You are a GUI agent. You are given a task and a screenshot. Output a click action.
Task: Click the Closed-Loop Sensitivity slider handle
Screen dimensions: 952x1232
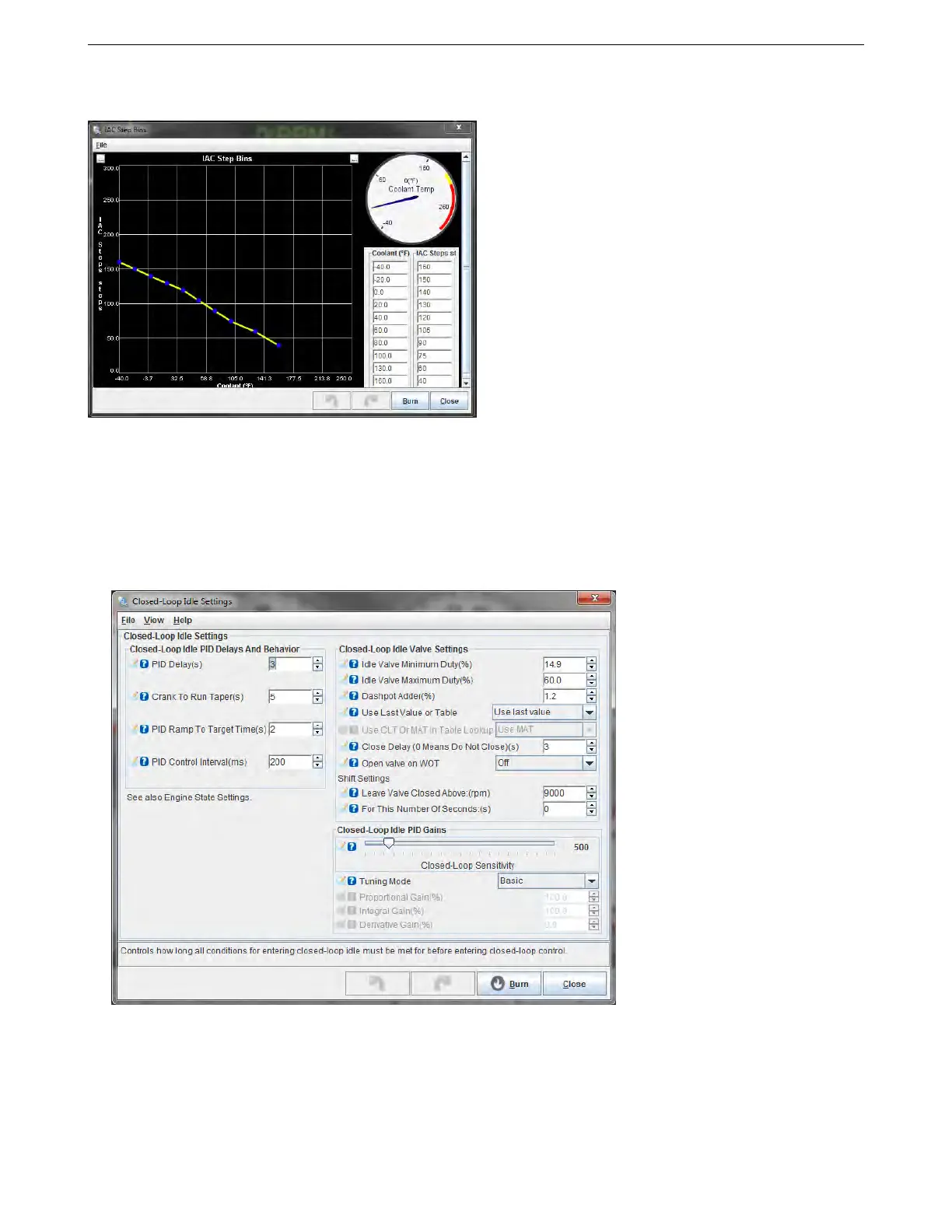coord(389,843)
